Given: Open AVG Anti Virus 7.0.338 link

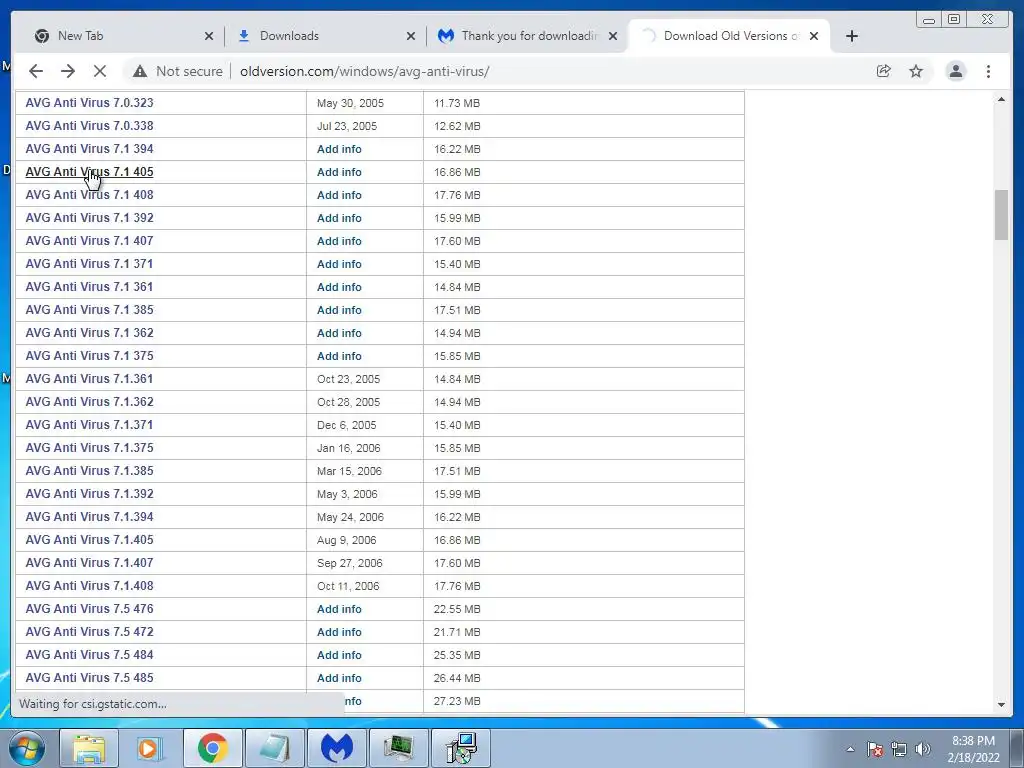Looking at the screenshot, I should pos(89,125).
